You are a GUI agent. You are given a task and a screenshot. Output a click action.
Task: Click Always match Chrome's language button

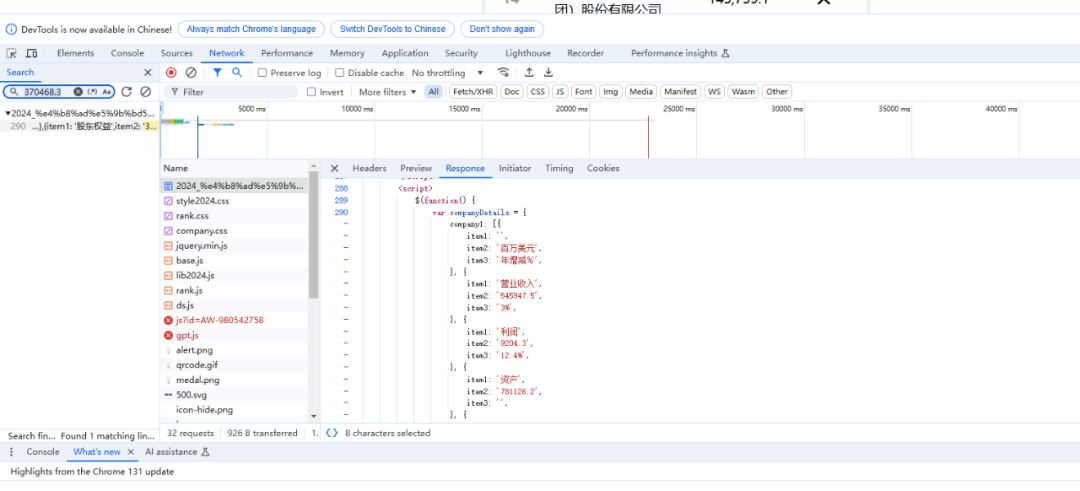tap(251, 30)
